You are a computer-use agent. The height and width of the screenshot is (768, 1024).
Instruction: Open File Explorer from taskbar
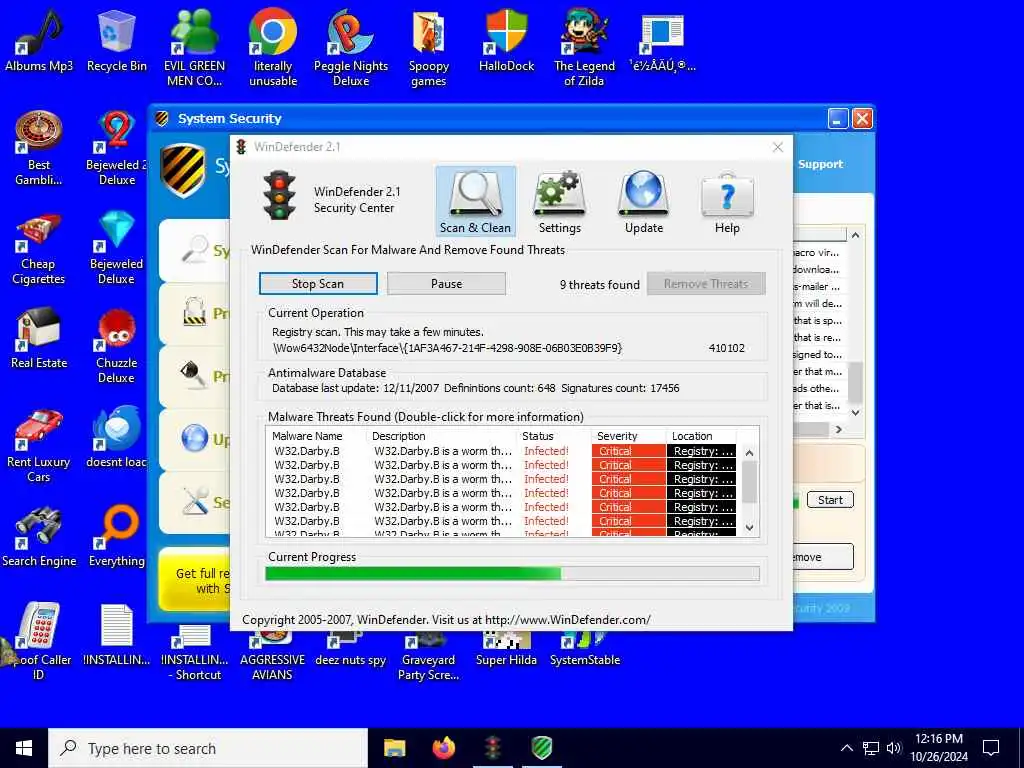point(394,748)
